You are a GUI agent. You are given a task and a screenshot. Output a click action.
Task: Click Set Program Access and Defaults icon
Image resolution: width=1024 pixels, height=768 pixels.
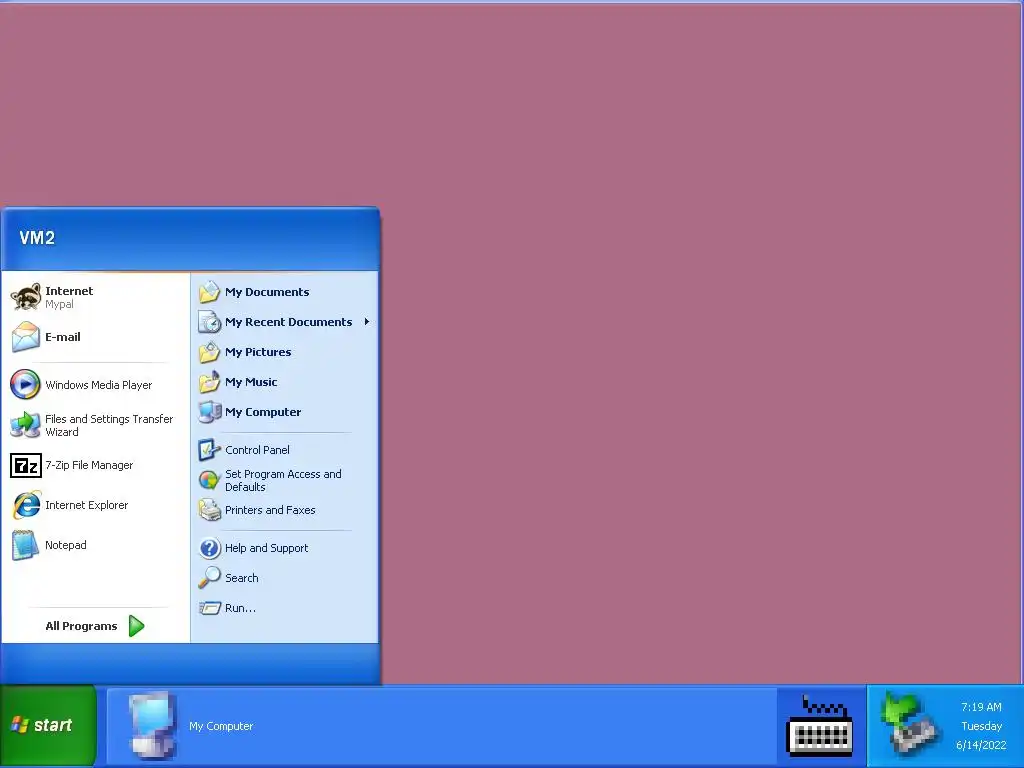click(x=210, y=480)
